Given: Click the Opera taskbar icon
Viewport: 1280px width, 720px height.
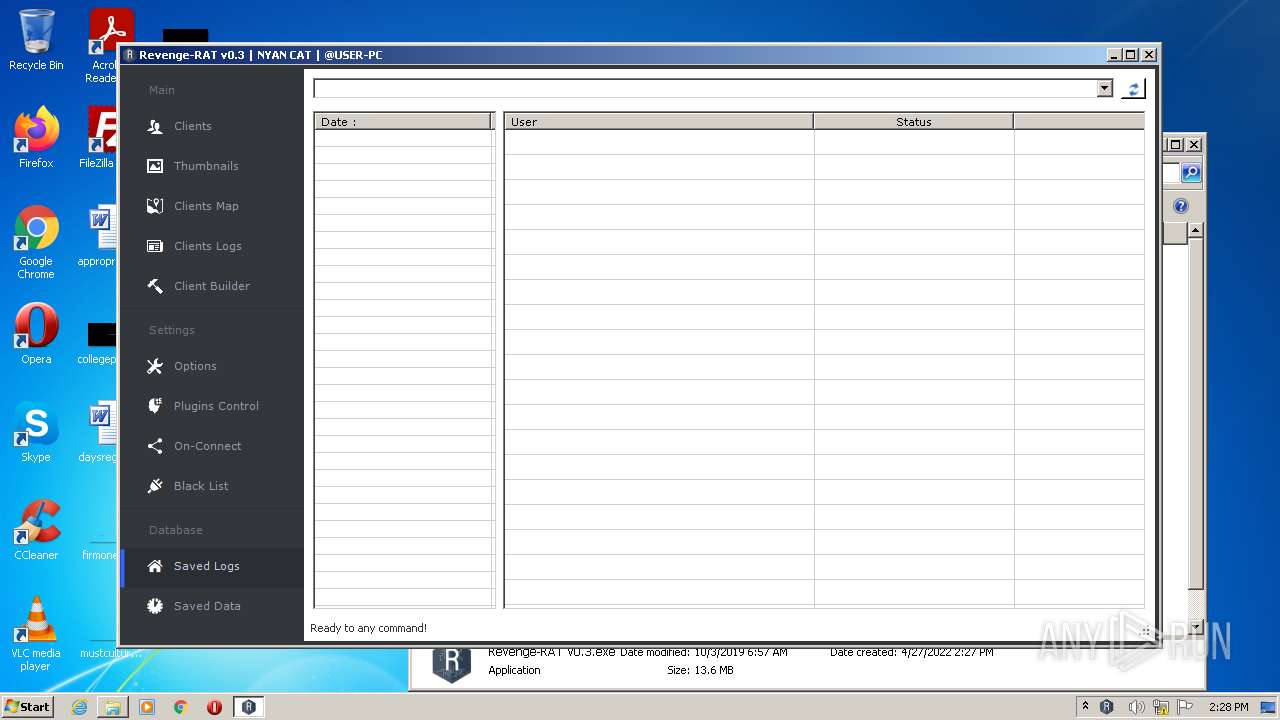Looking at the screenshot, I should click(x=214, y=707).
